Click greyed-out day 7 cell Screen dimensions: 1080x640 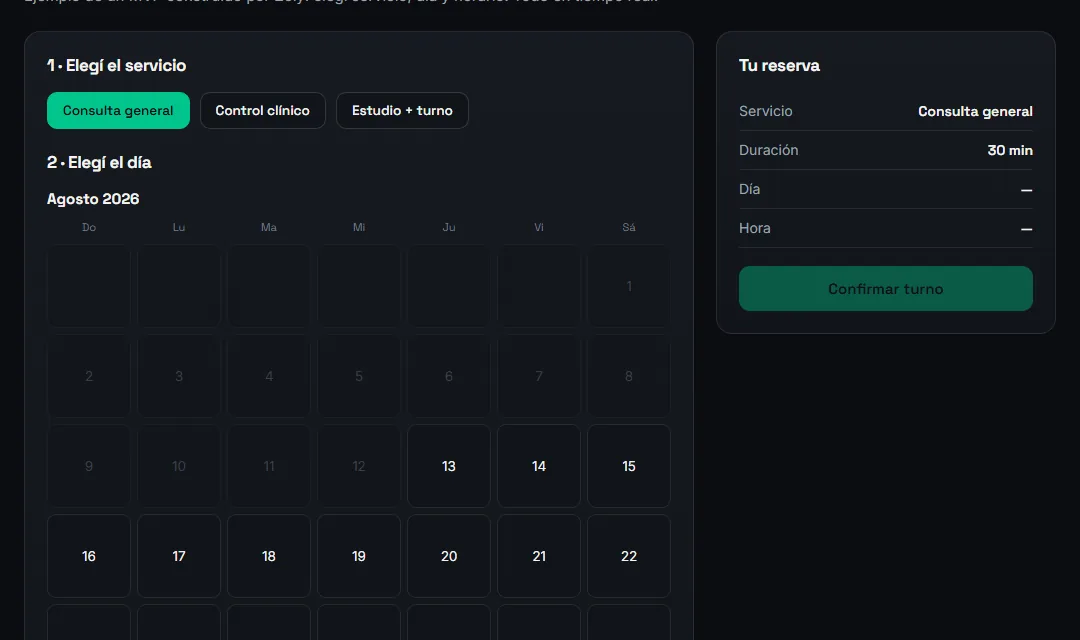pos(539,376)
